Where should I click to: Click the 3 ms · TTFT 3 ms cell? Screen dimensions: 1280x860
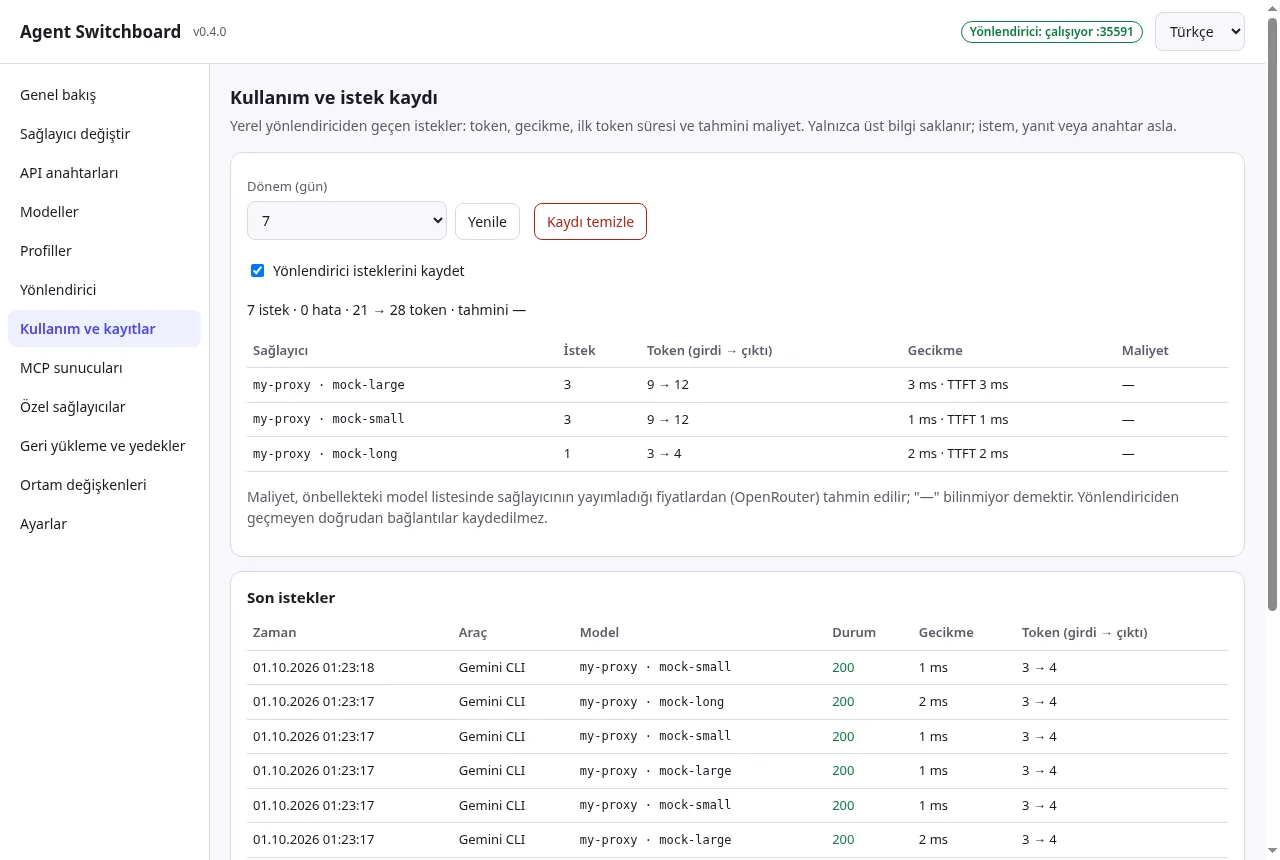click(x=958, y=385)
